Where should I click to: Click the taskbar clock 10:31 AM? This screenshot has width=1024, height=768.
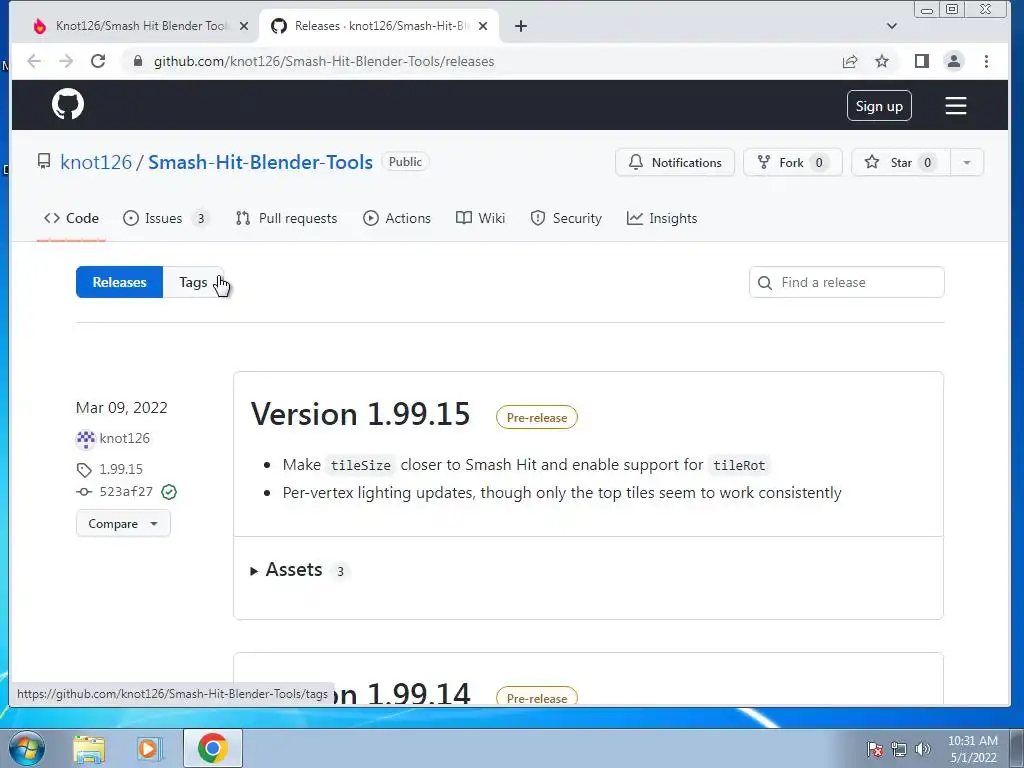tap(972, 741)
